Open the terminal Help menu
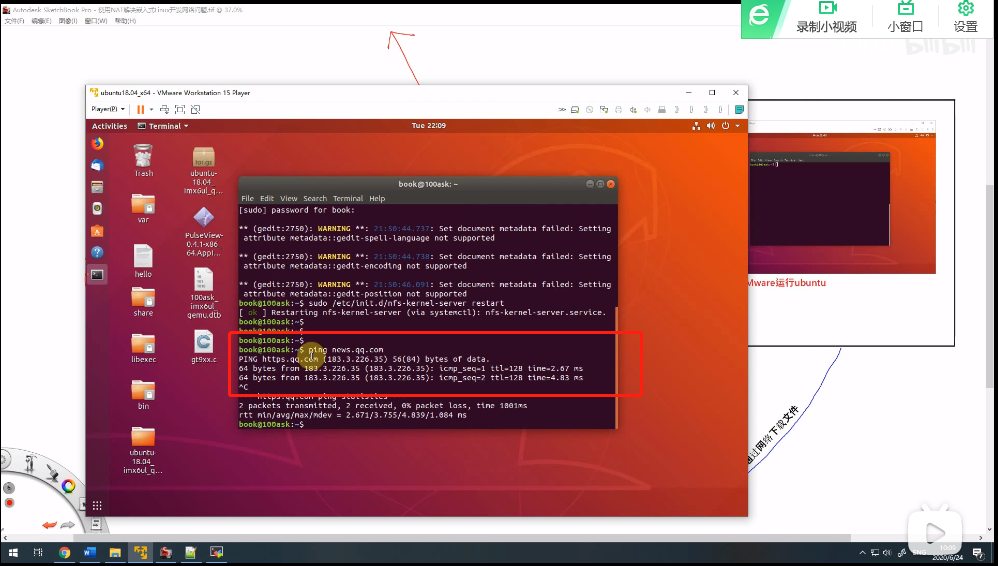 pyautogui.click(x=377, y=199)
